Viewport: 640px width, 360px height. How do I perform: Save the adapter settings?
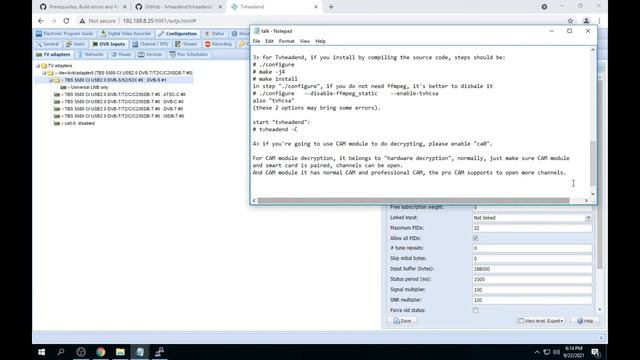pyautogui.click(x=402, y=321)
